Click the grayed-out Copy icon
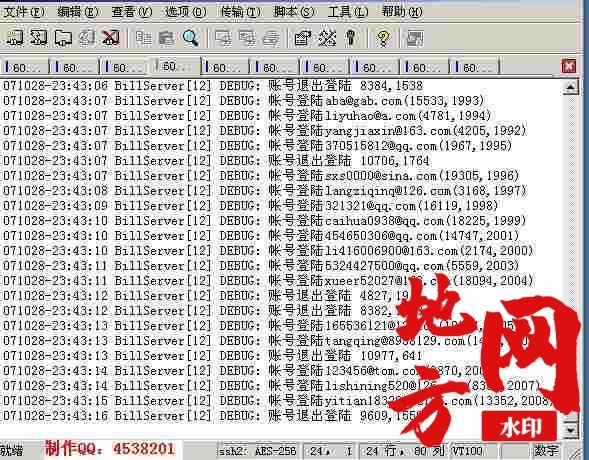This screenshot has width=589, height=460. [x=143, y=38]
